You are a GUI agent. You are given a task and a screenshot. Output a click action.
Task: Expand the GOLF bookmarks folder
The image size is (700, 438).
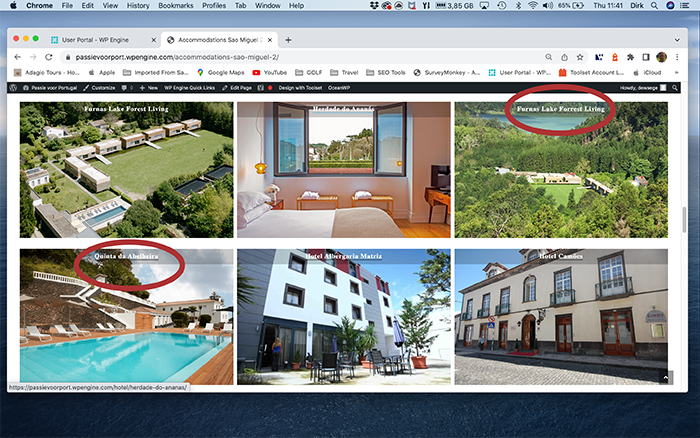pos(309,72)
